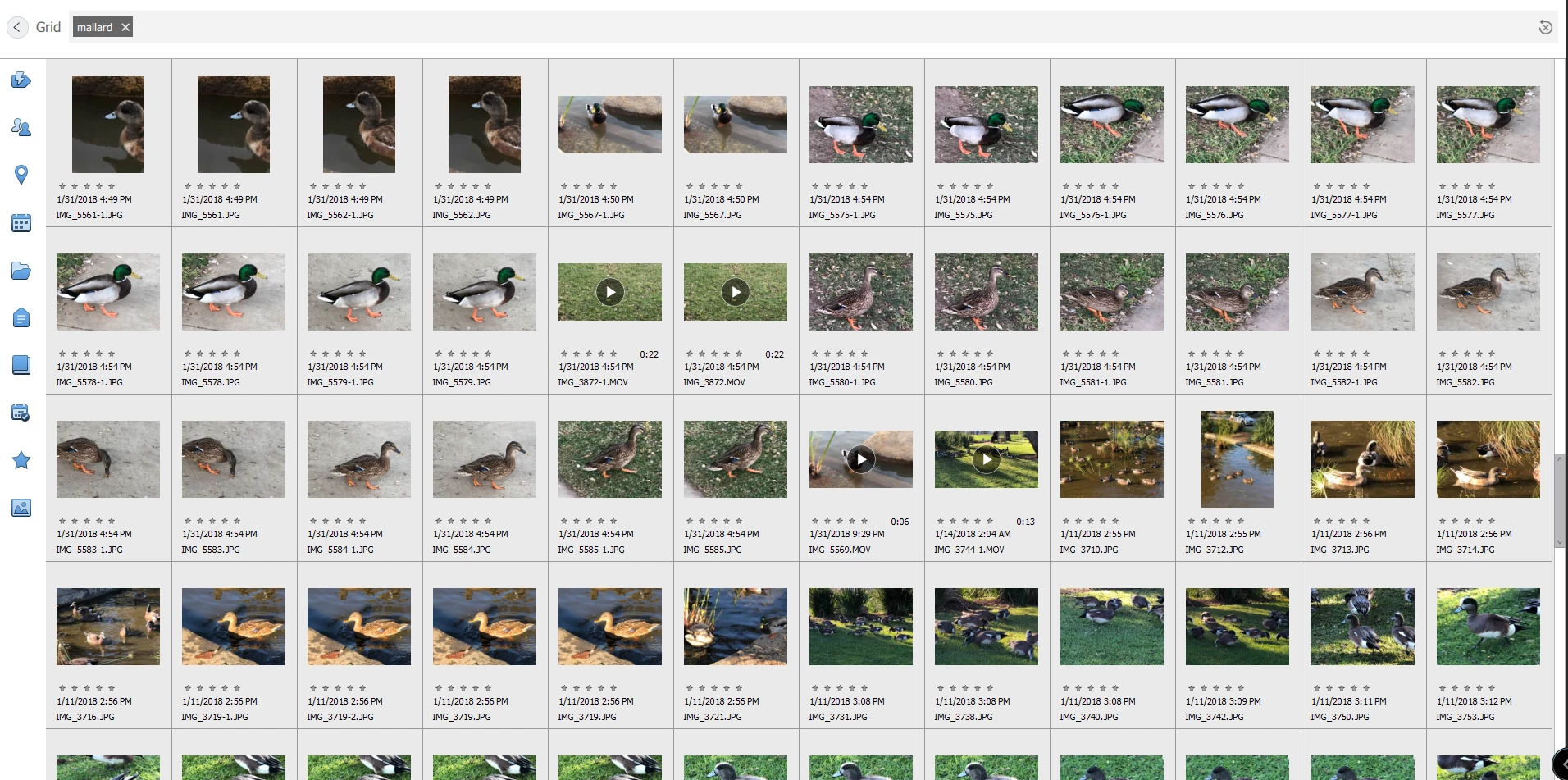The image size is (1568, 780).
Task: Select thumbnail IMG_3710.JPG
Action: pos(1112,459)
